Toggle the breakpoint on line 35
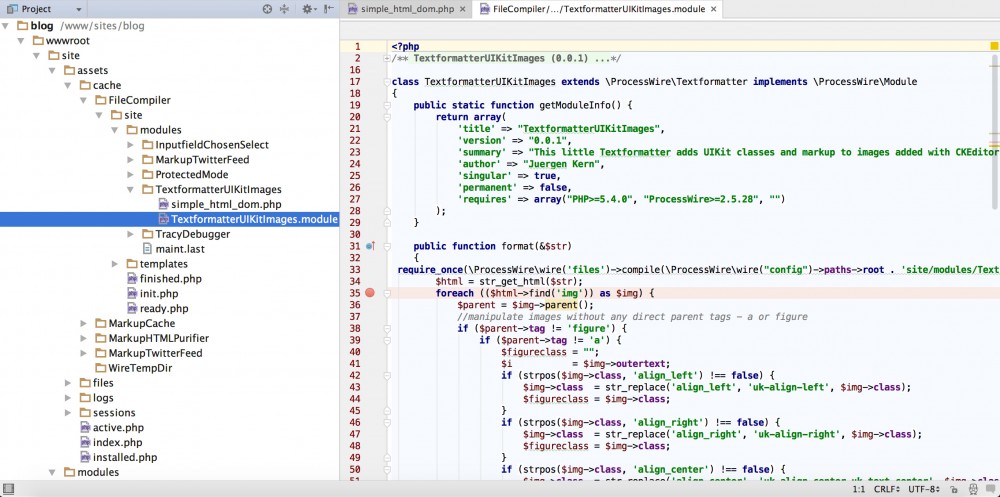The width and height of the screenshot is (1000, 497). 370,293
